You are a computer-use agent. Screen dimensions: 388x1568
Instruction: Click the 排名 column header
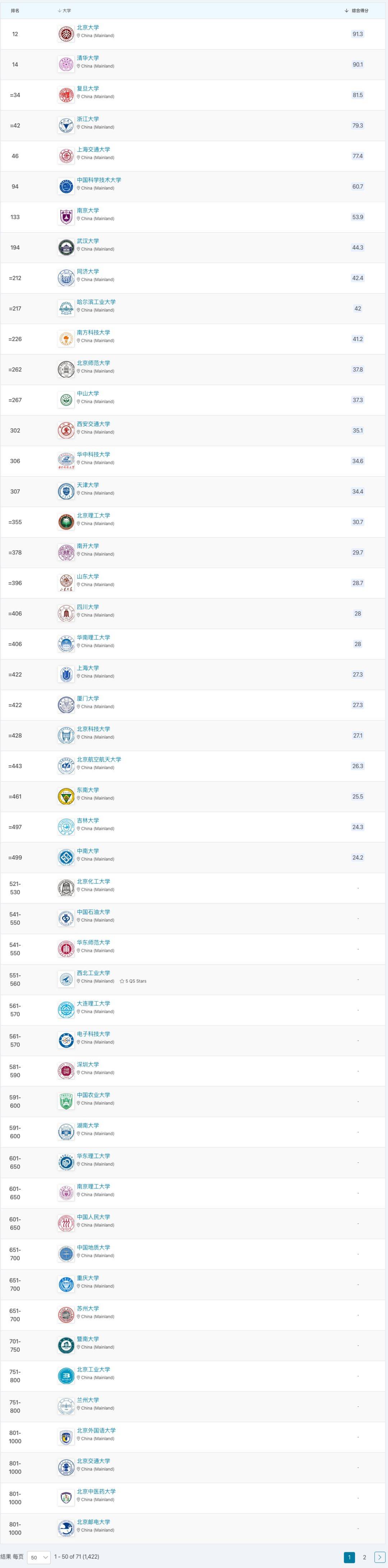click(15, 10)
